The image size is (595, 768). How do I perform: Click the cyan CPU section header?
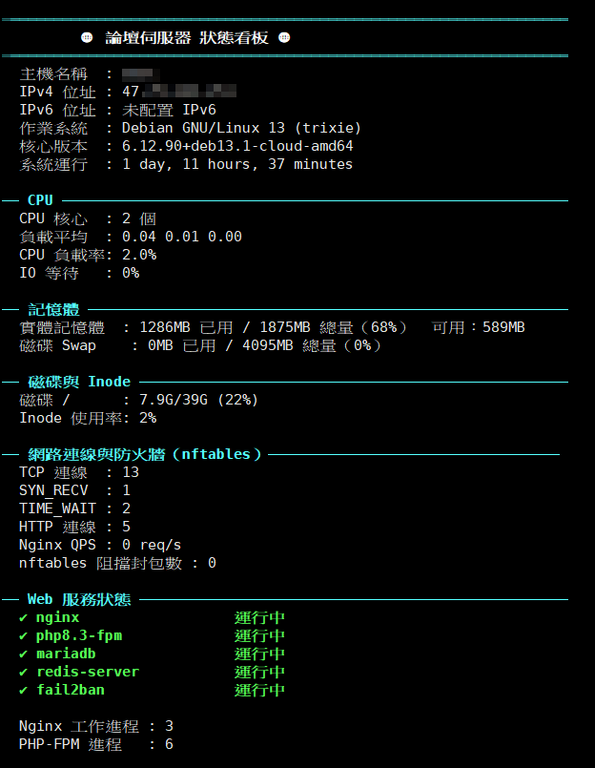click(x=40, y=200)
